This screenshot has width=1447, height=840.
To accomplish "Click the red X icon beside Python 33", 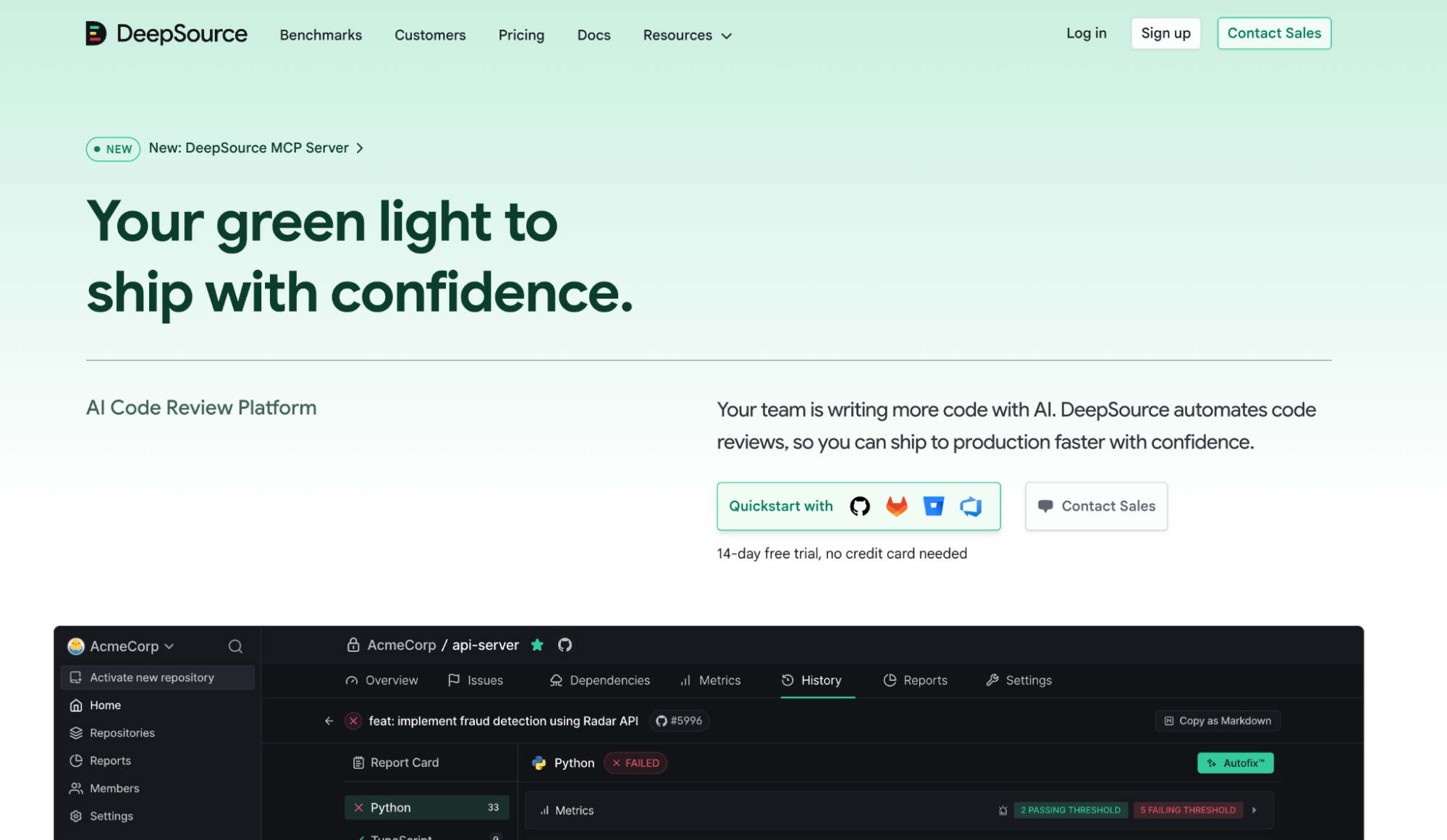I will [x=358, y=807].
